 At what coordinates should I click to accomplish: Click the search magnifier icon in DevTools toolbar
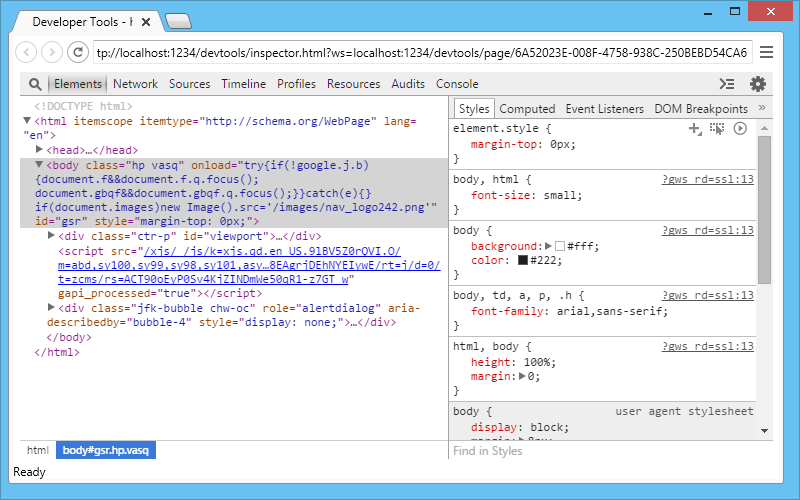coord(35,84)
